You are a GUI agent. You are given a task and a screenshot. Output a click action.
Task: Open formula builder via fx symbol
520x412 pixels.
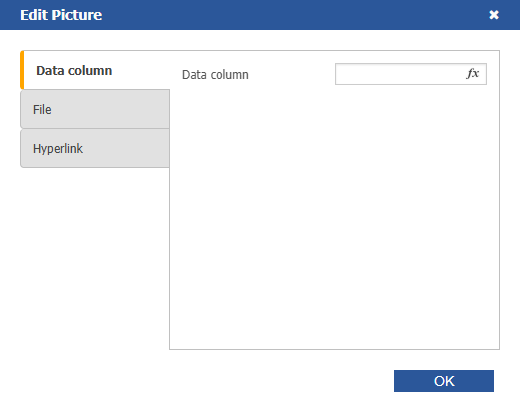(x=473, y=74)
